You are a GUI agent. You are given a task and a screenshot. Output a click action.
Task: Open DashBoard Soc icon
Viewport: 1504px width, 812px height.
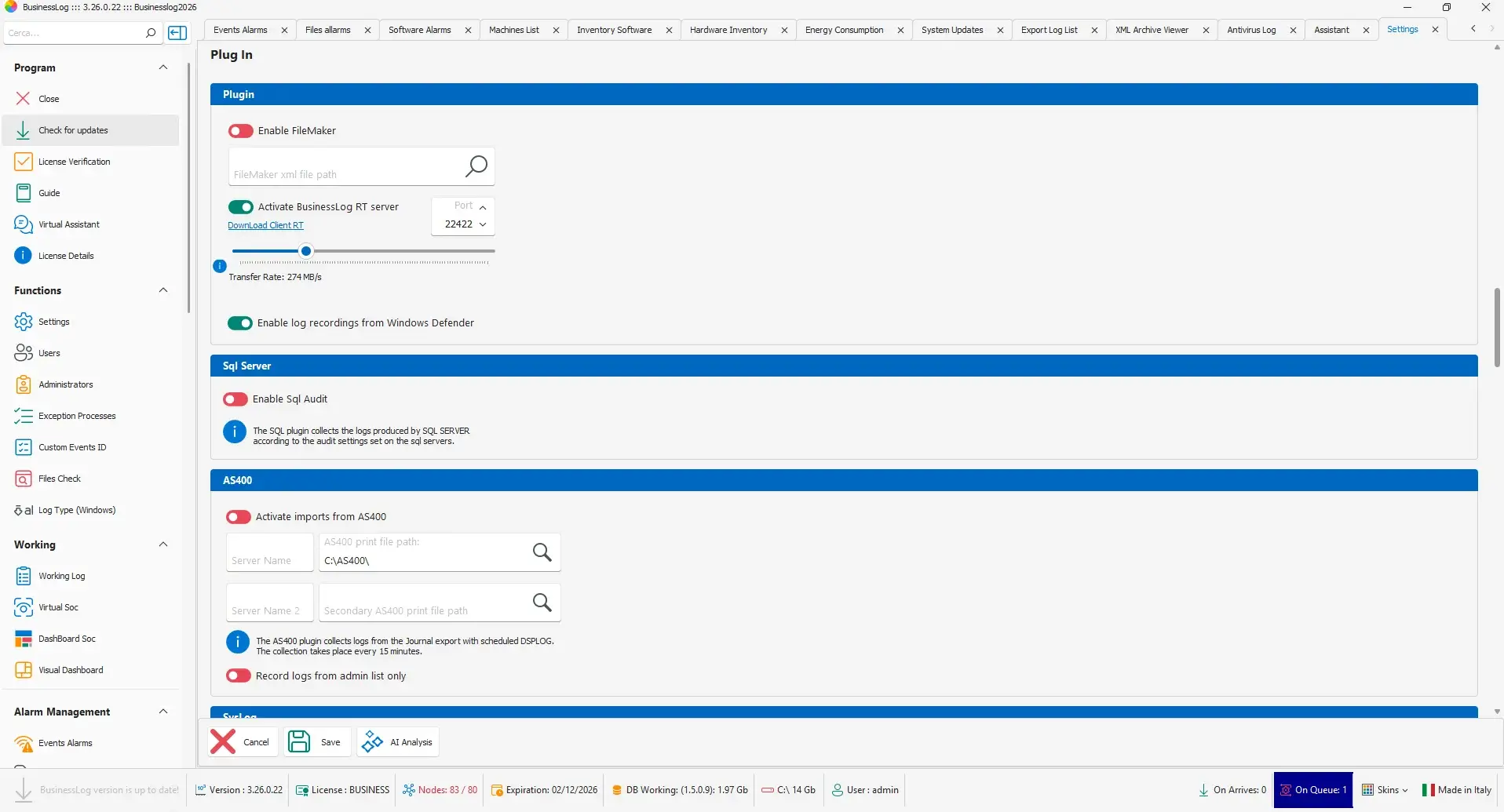pyautogui.click(x=24, y=639)
